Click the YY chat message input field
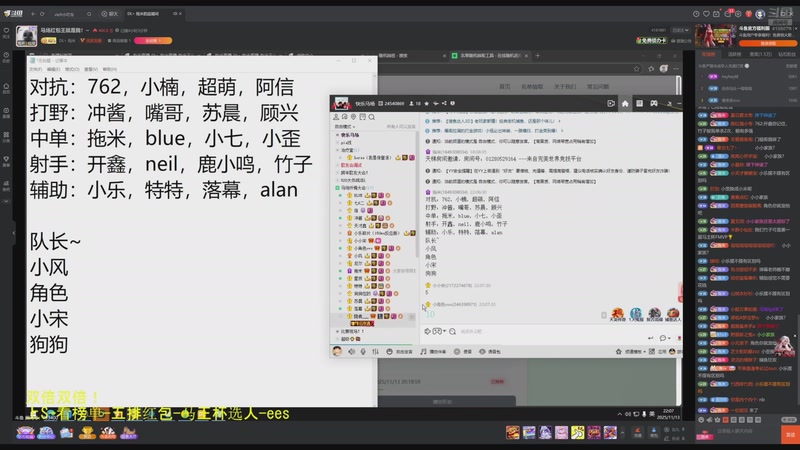The width and height of the screenshot is (800, 450). (551, 332)
